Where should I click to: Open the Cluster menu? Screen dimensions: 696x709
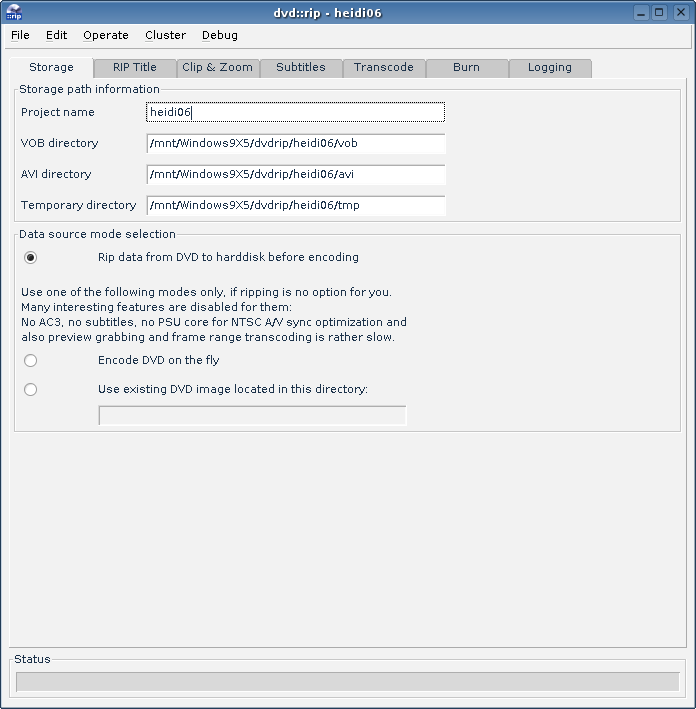(x=166, y=35)
